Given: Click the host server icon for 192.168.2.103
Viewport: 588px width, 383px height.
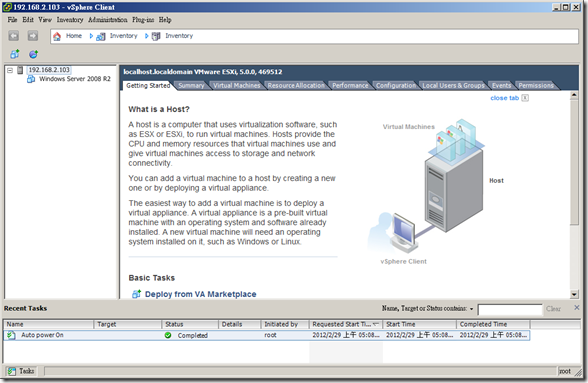Looking at the screenshot, I should 20,70.
